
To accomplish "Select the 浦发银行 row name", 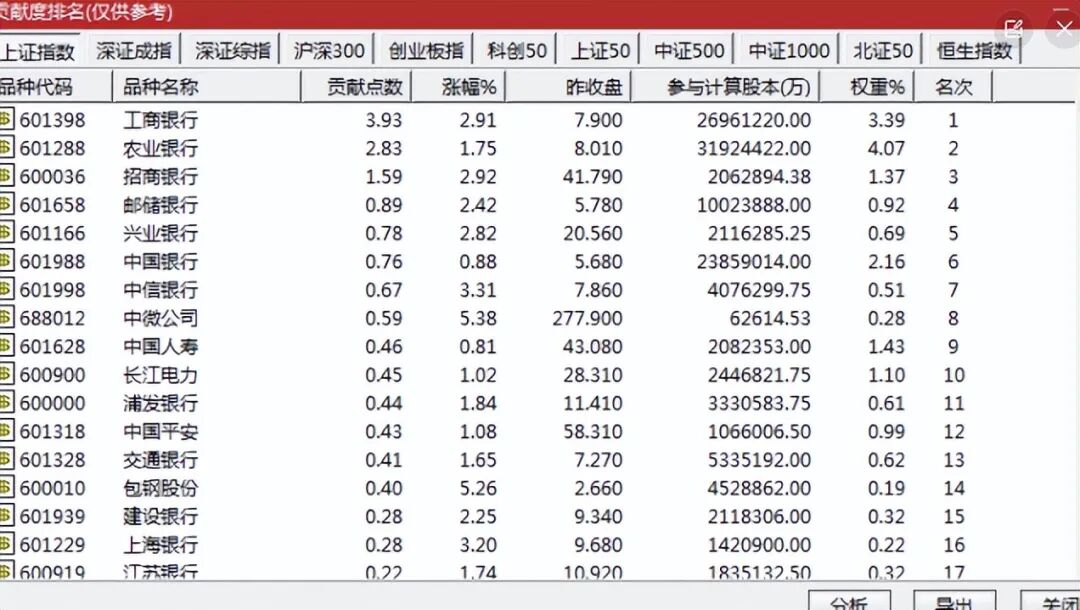I will pyautogui.click(x=160, y=403).
